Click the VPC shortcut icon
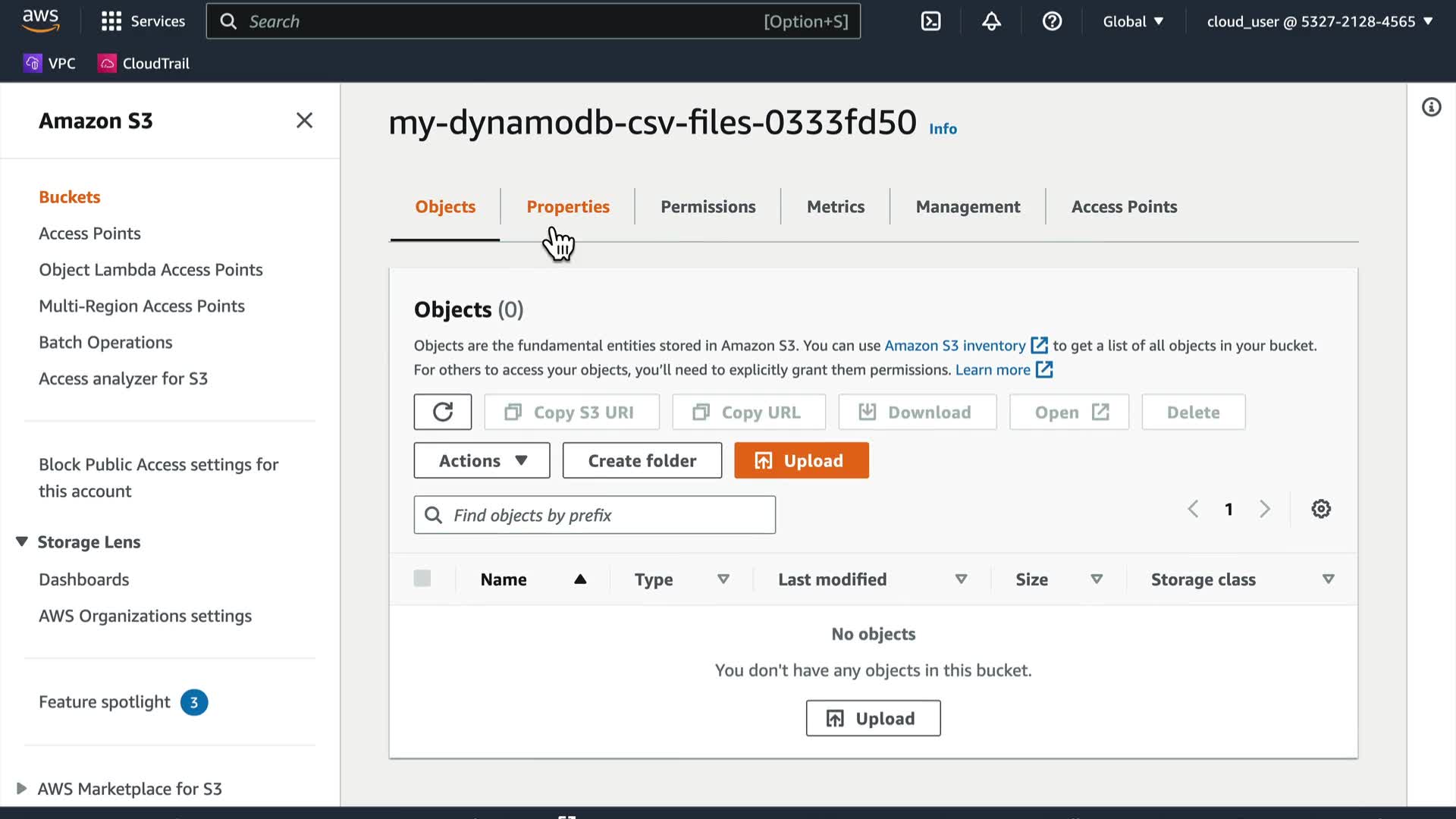 [33, 64]
